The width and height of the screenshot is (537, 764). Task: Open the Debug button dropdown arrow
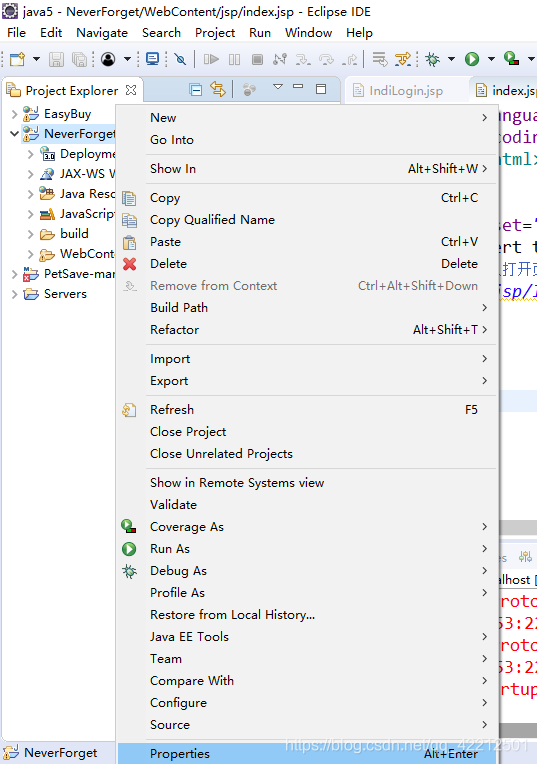pyautogui.click(x=451, y=59)
